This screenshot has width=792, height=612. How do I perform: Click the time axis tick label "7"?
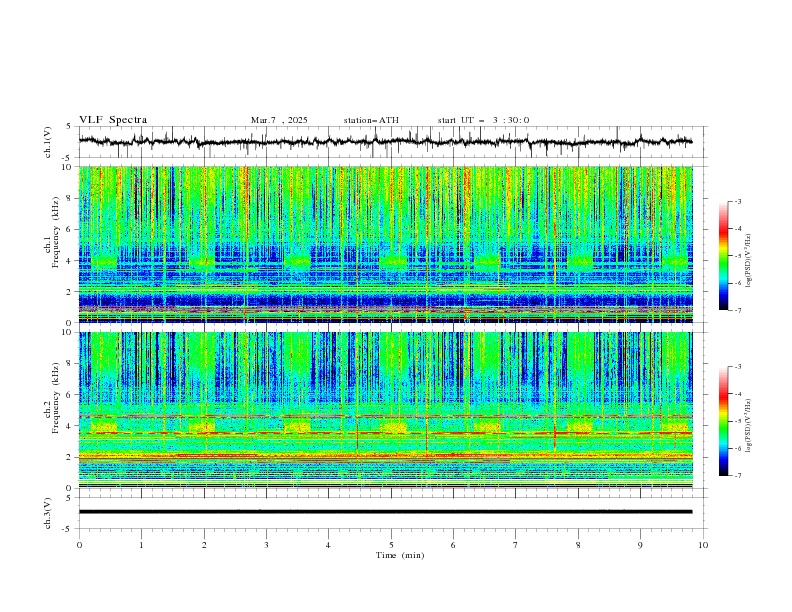(516, 545)
